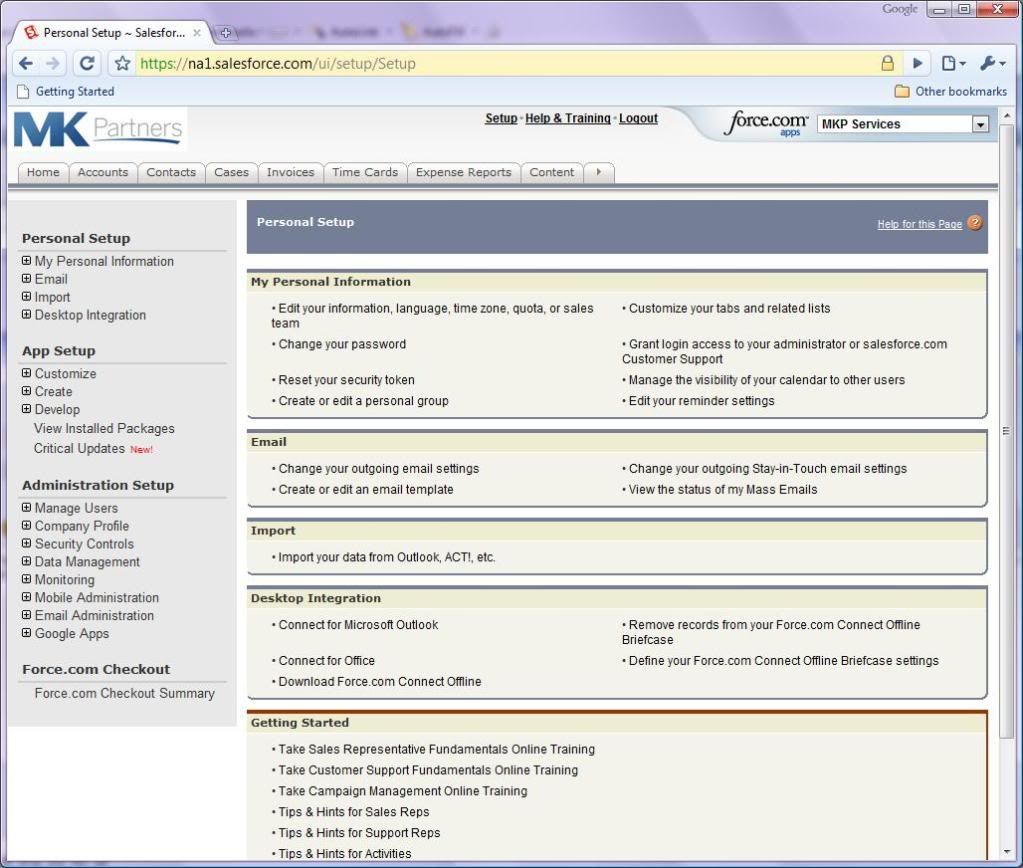Expand the Security Controls node
Image resolution: width=1023 pixels, height=868 pixels.
[26, 544]
